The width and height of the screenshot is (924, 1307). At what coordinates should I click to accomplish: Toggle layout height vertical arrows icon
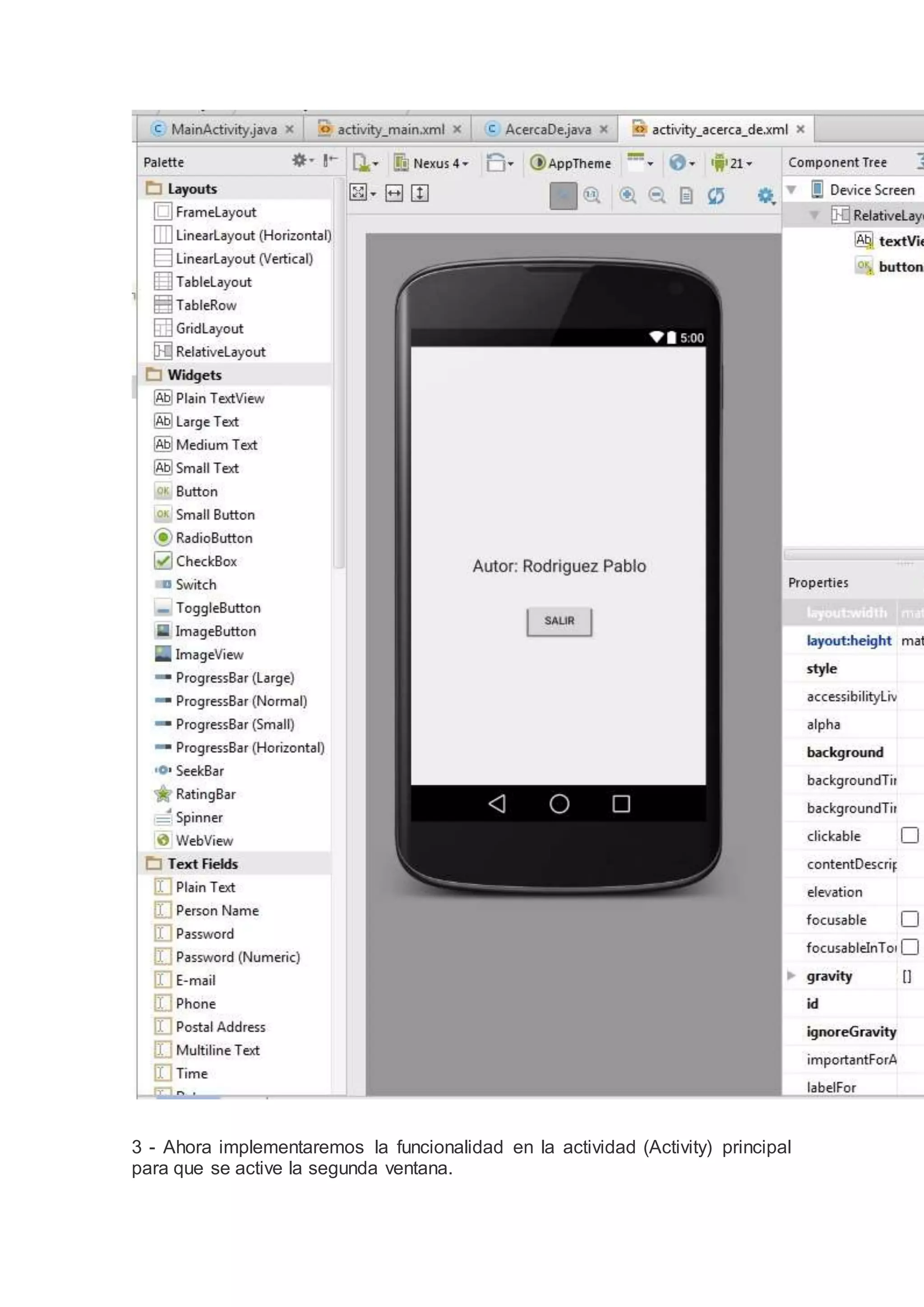(x=420, y=194)
